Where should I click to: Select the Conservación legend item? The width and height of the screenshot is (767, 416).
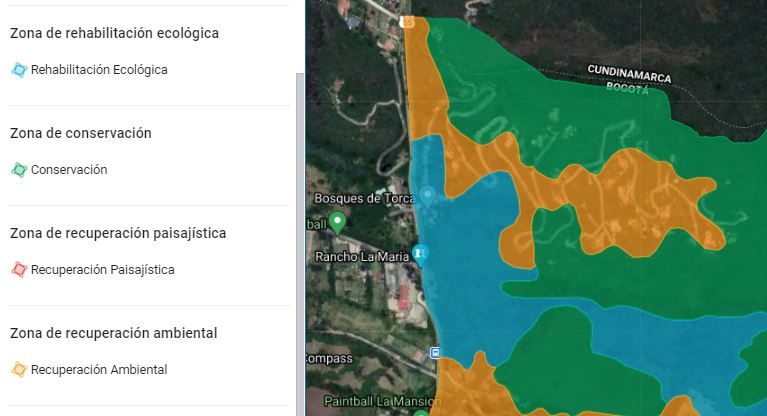(69, 170)
